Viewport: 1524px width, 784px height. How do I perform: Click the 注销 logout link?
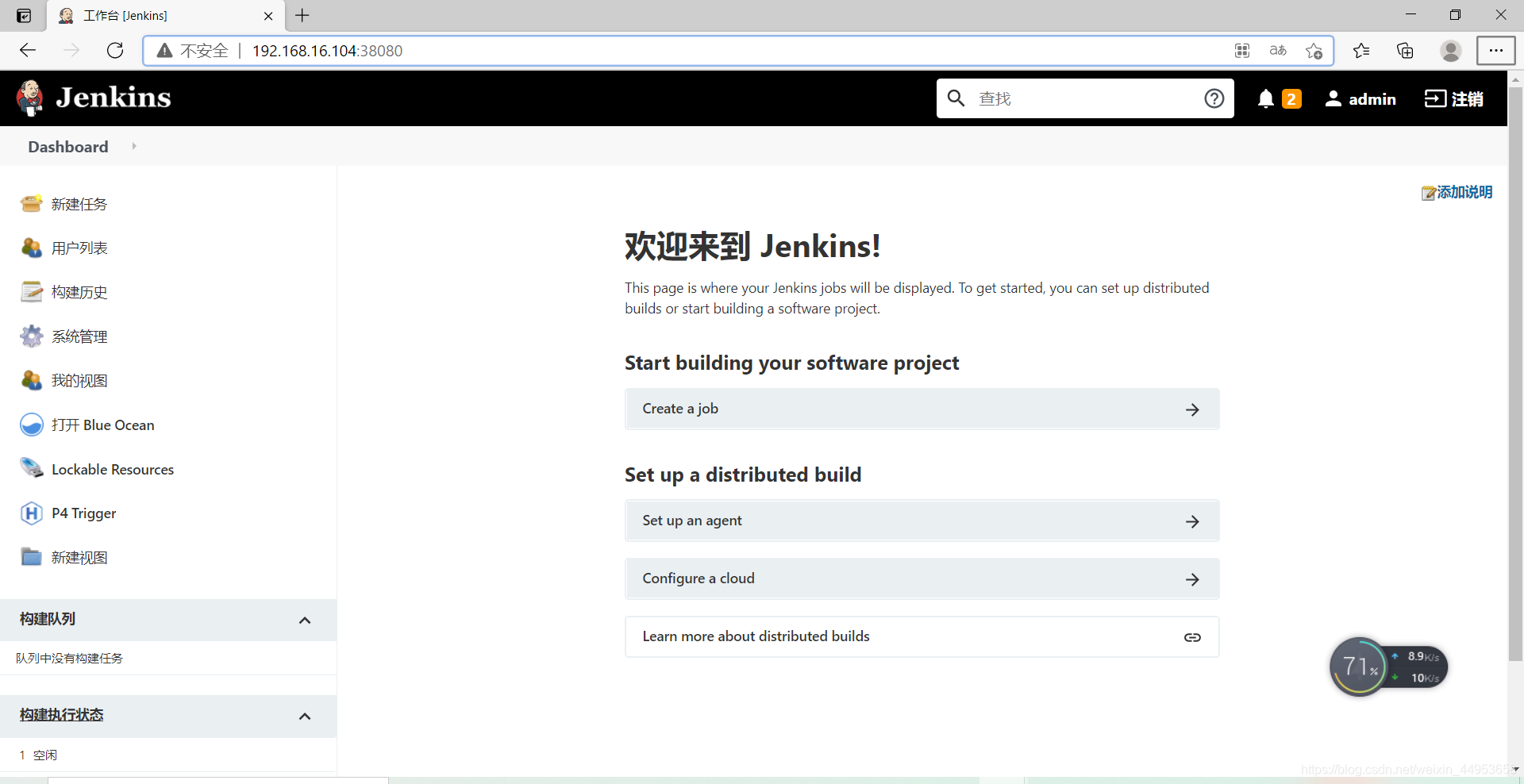pyautogui.click(x=1467, y=98)
